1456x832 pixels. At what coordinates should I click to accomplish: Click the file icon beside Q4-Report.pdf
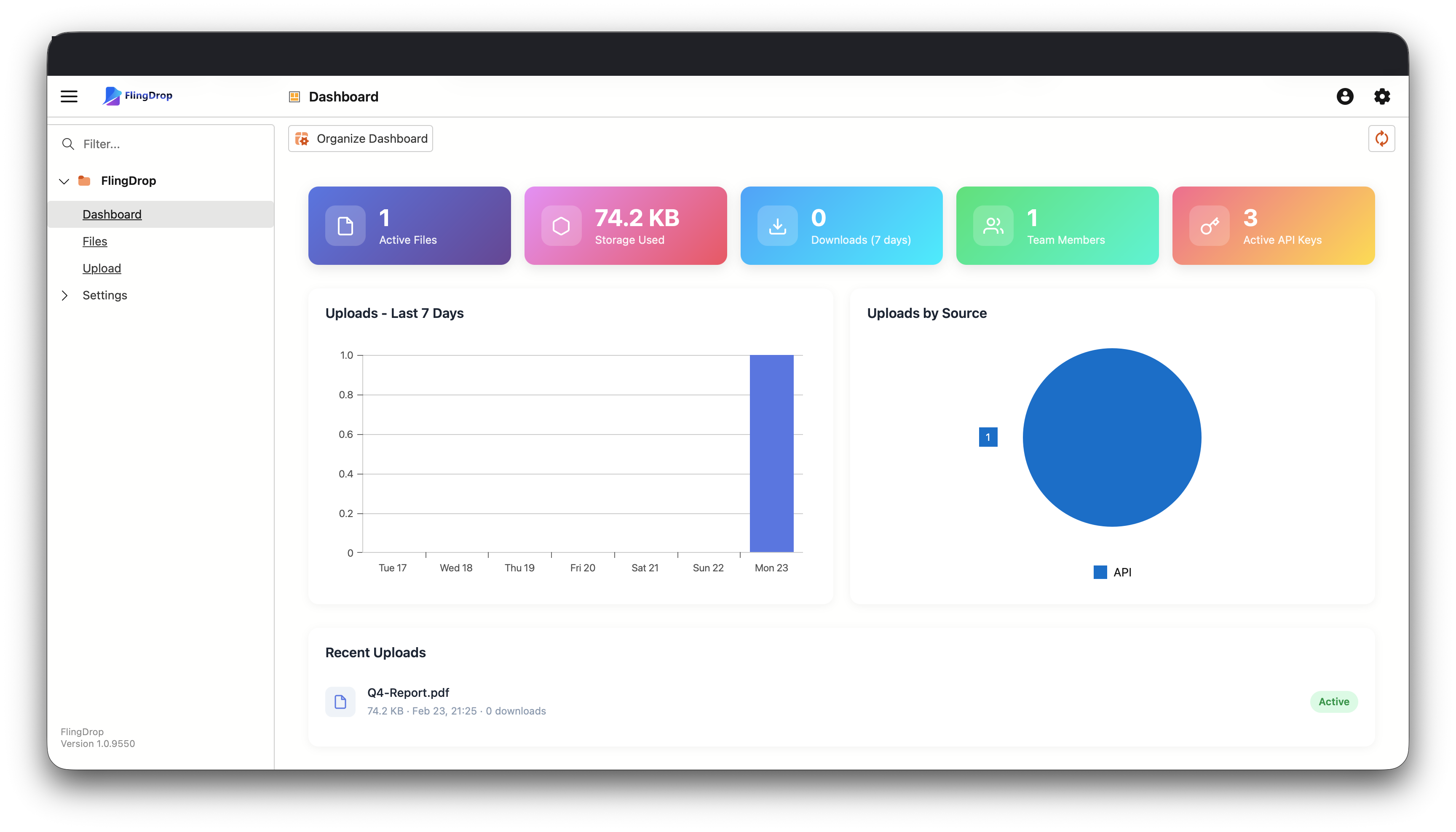pos(341,702)
